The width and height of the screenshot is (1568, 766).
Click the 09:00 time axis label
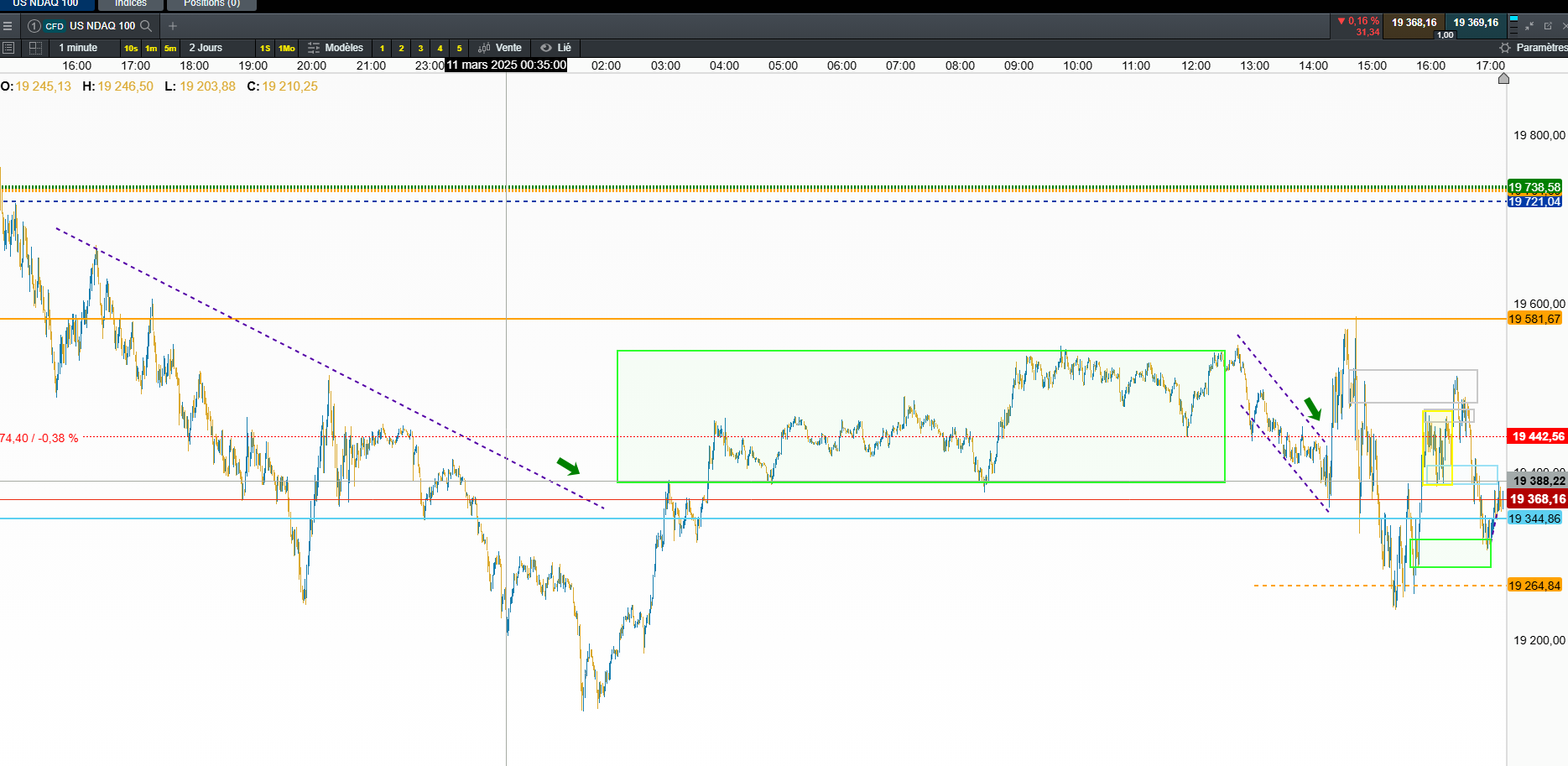(1018, 65)
